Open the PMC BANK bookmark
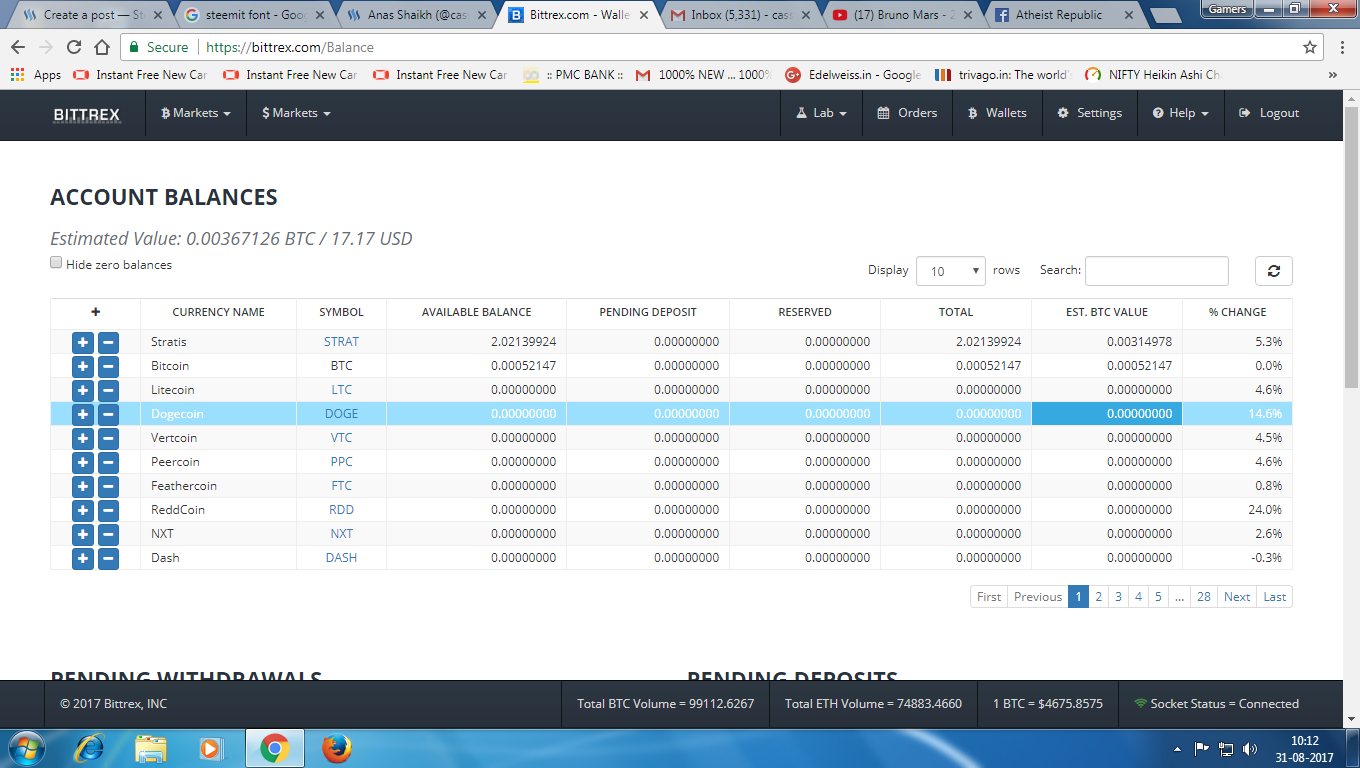 coord(574,75)
